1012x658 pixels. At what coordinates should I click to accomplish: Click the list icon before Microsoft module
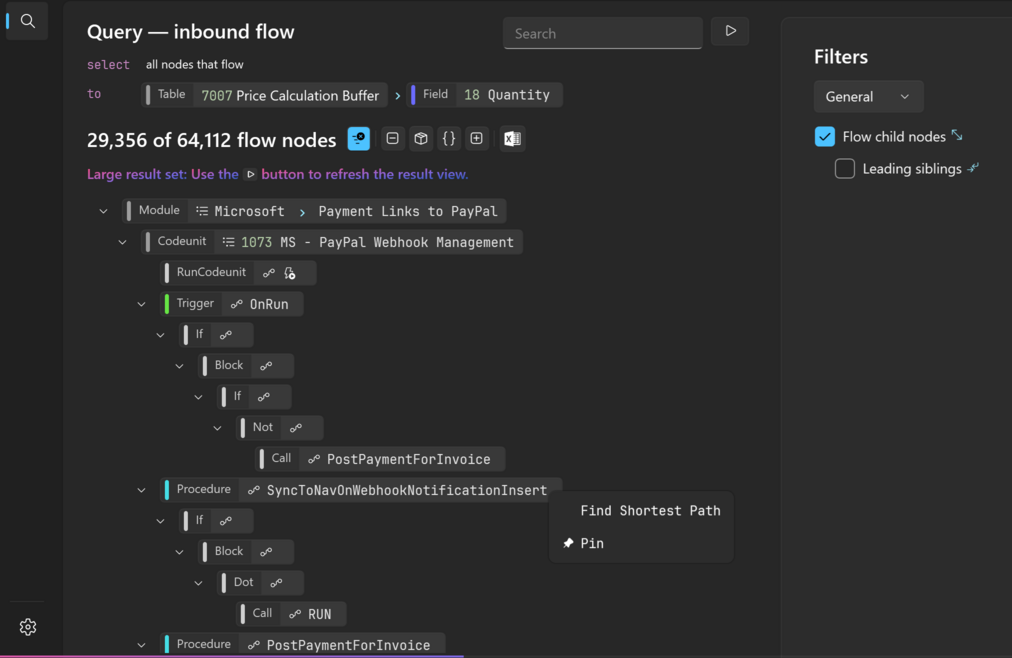pyautogui.click(x=202, y=212)
